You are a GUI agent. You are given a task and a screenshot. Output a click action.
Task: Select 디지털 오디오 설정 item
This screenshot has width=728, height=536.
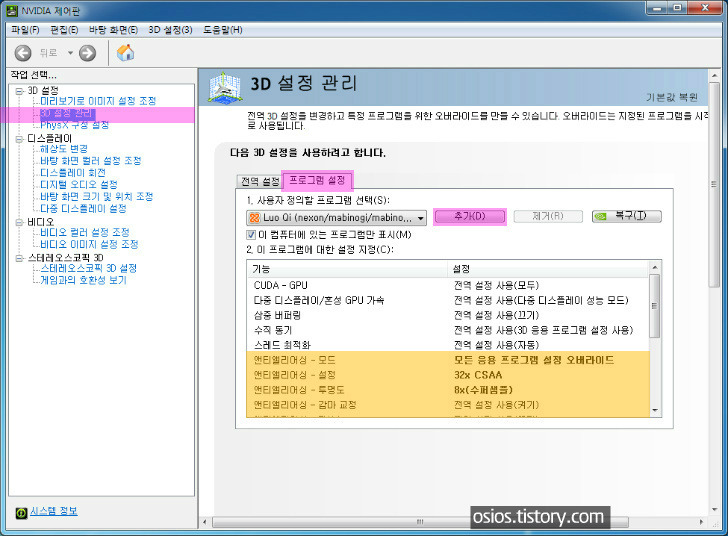pyautogui.click(x=79, y=184)
